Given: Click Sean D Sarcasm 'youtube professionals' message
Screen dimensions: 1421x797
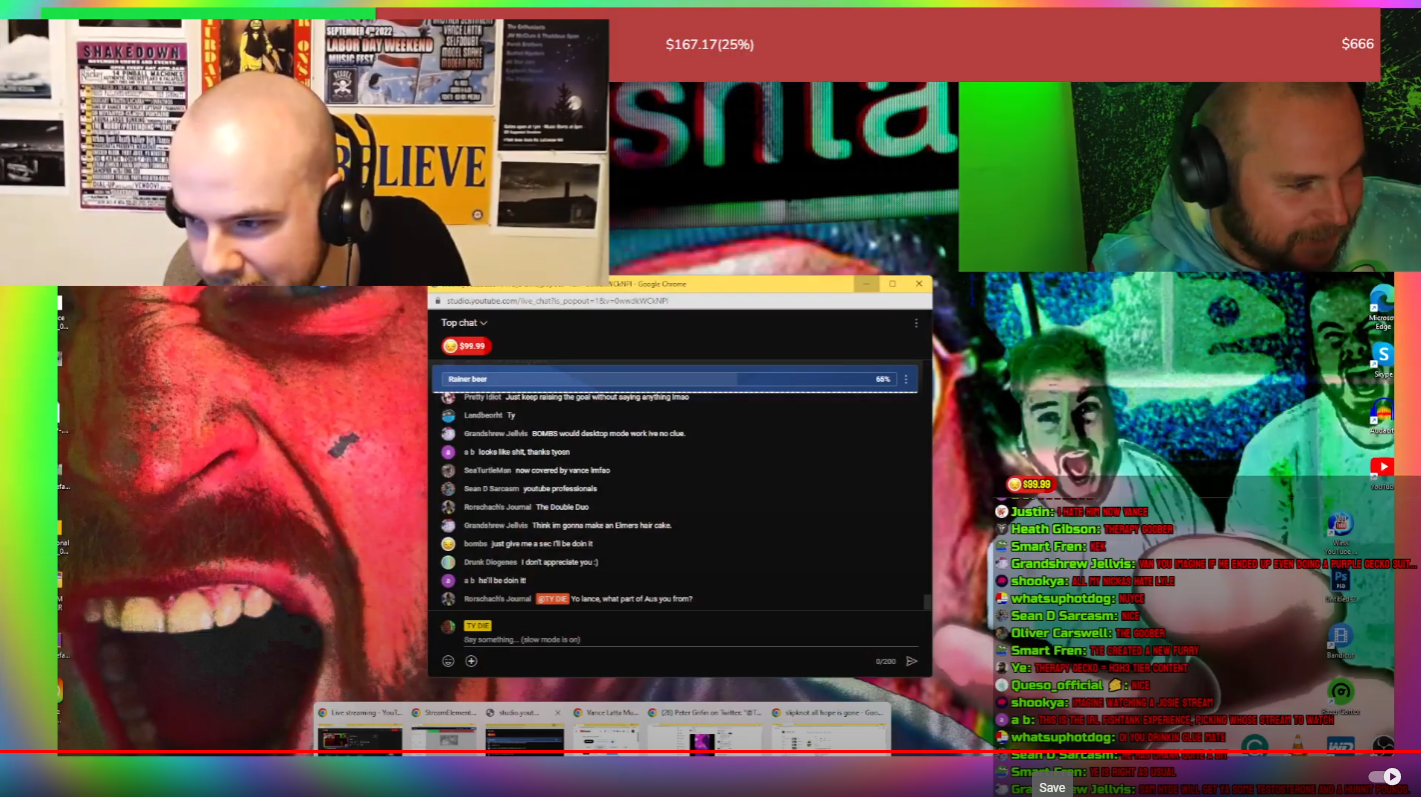Looking at the screenshot, I should pos(520,489).
